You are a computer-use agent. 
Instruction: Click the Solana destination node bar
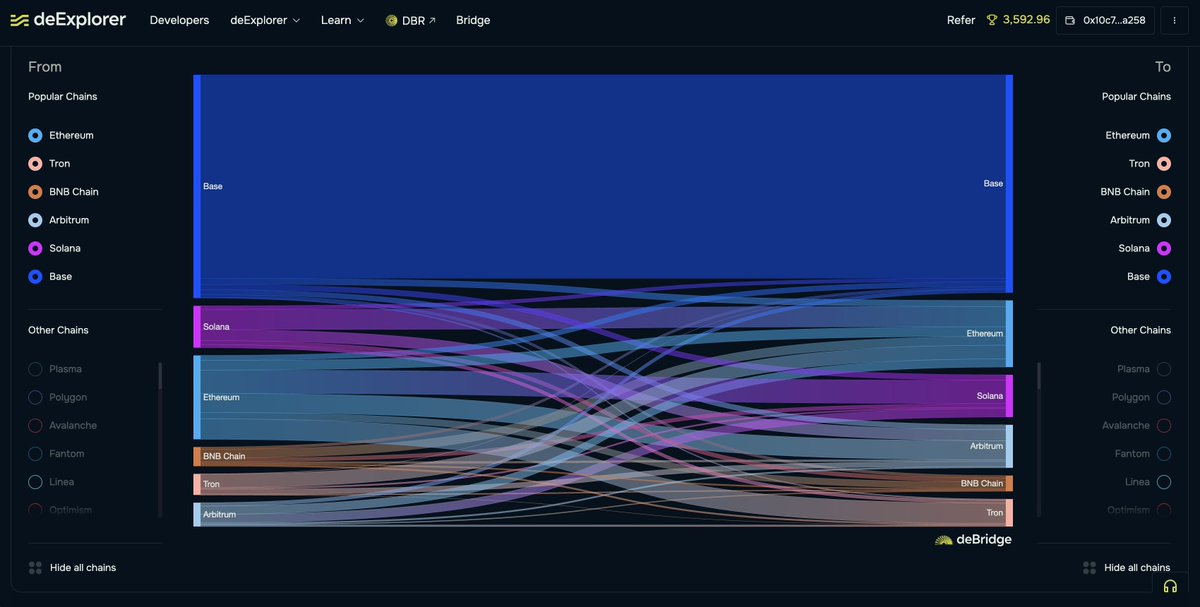(x=1009, y=396)
